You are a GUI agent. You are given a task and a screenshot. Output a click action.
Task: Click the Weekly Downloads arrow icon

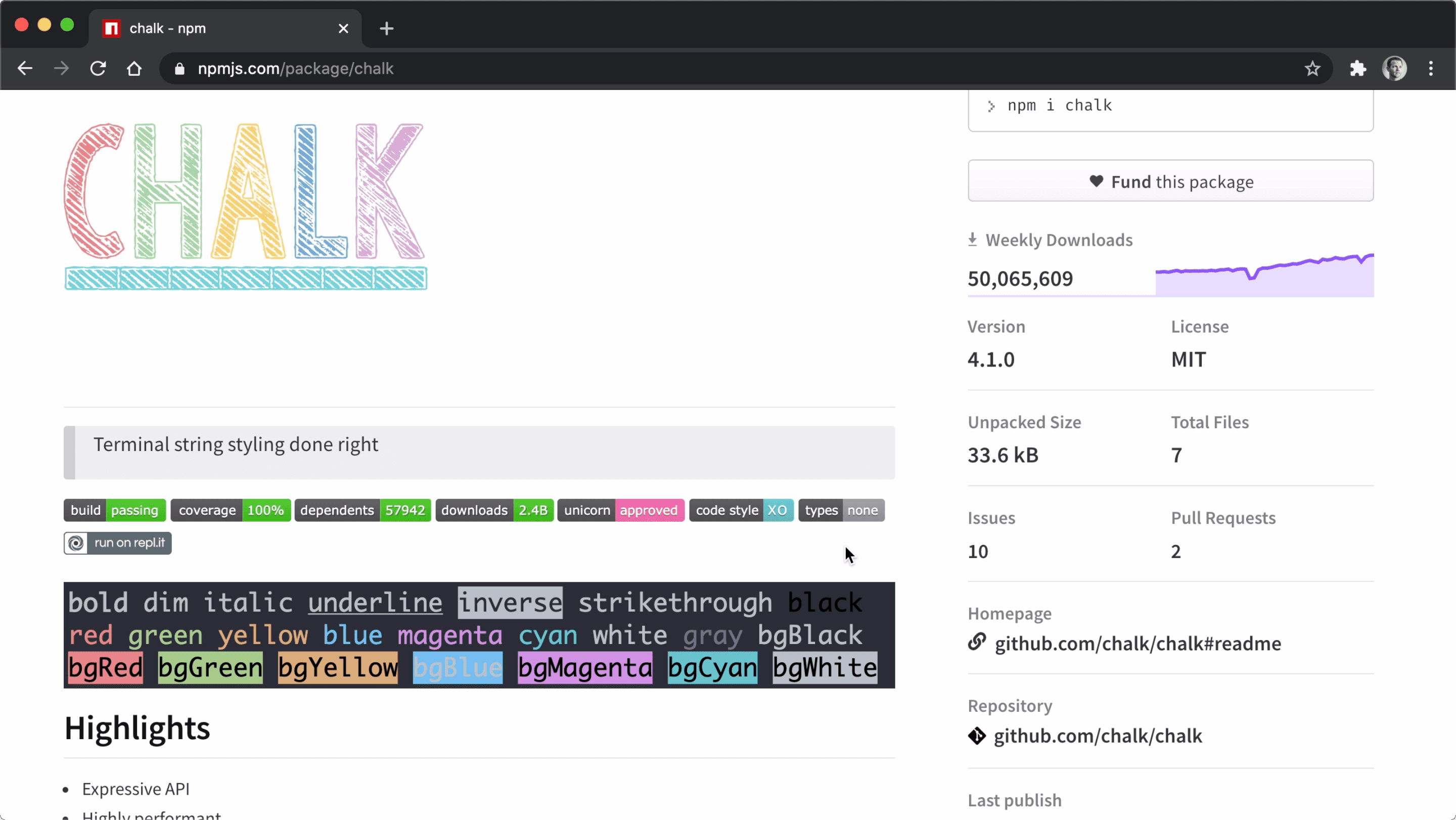click(x=972, y=240)
